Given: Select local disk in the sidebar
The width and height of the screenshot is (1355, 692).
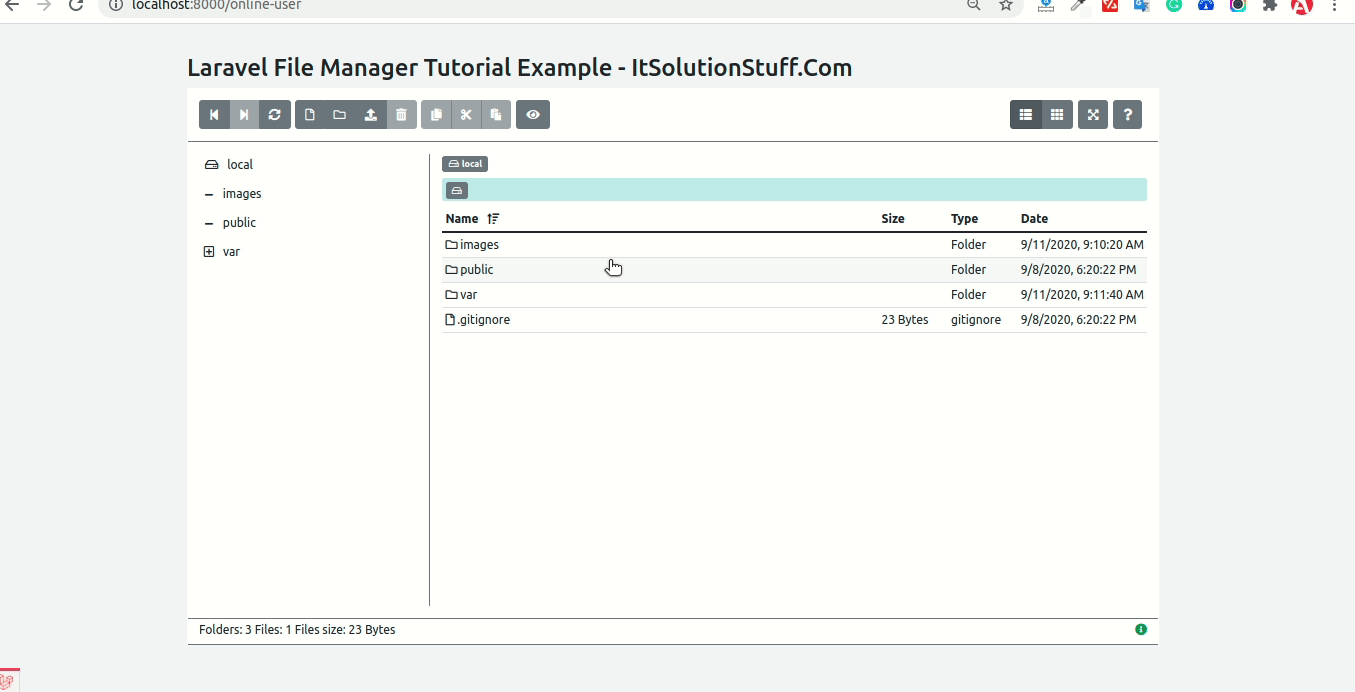Looking at the screenshot, I should point(239,165).
